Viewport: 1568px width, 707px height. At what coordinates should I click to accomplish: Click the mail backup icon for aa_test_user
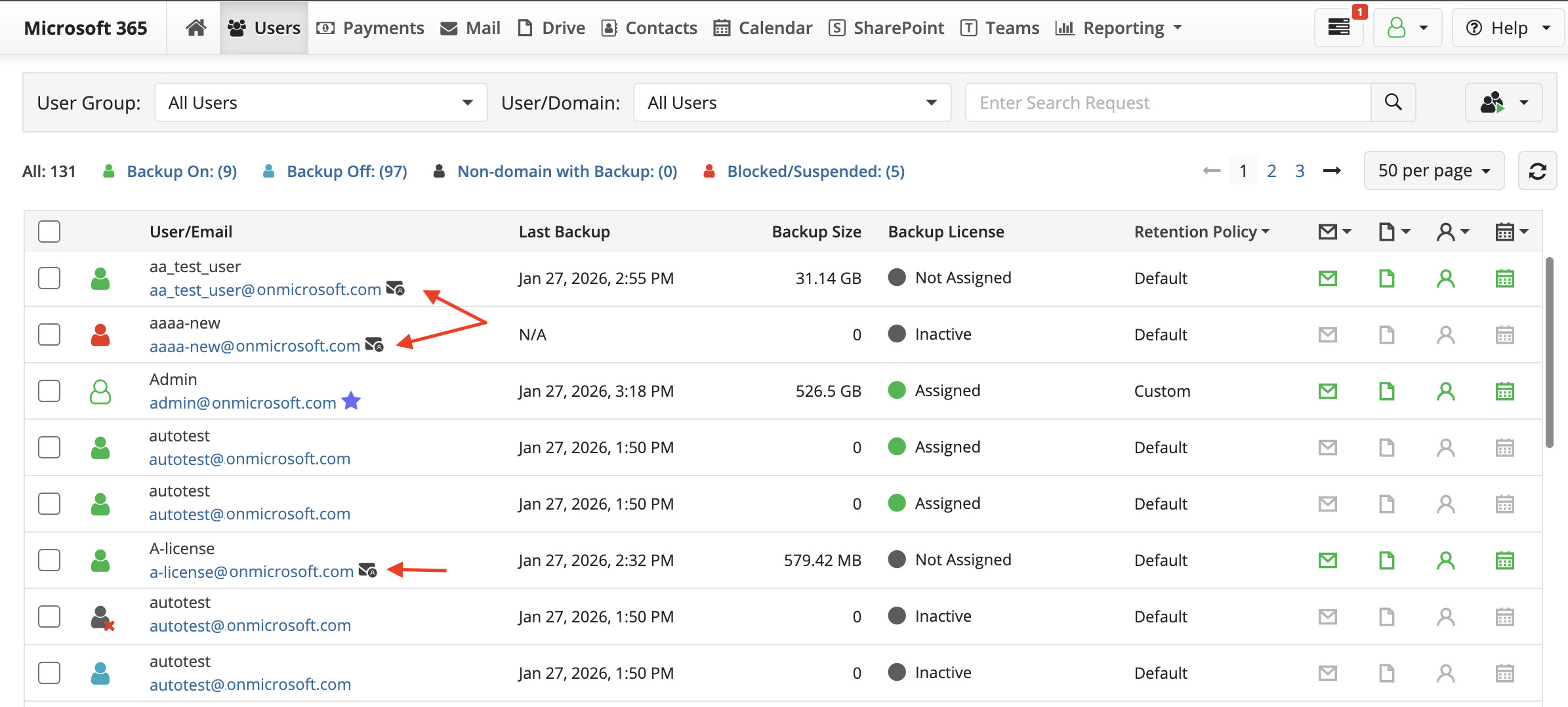coord(1328,279)
